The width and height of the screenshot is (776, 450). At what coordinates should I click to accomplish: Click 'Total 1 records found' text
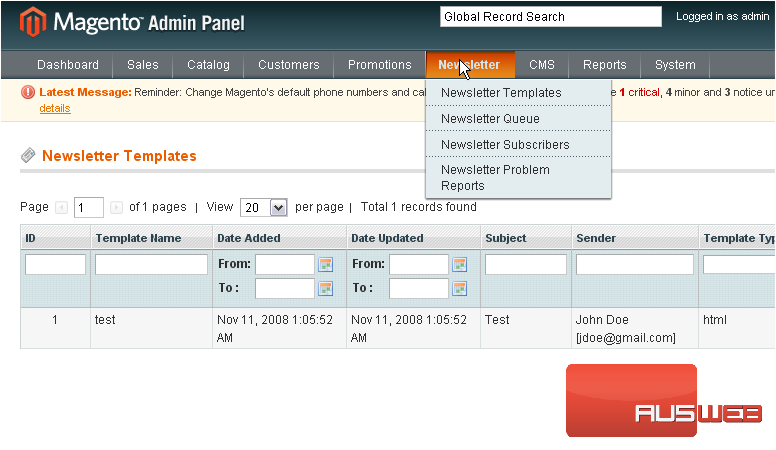pos(419,207)
